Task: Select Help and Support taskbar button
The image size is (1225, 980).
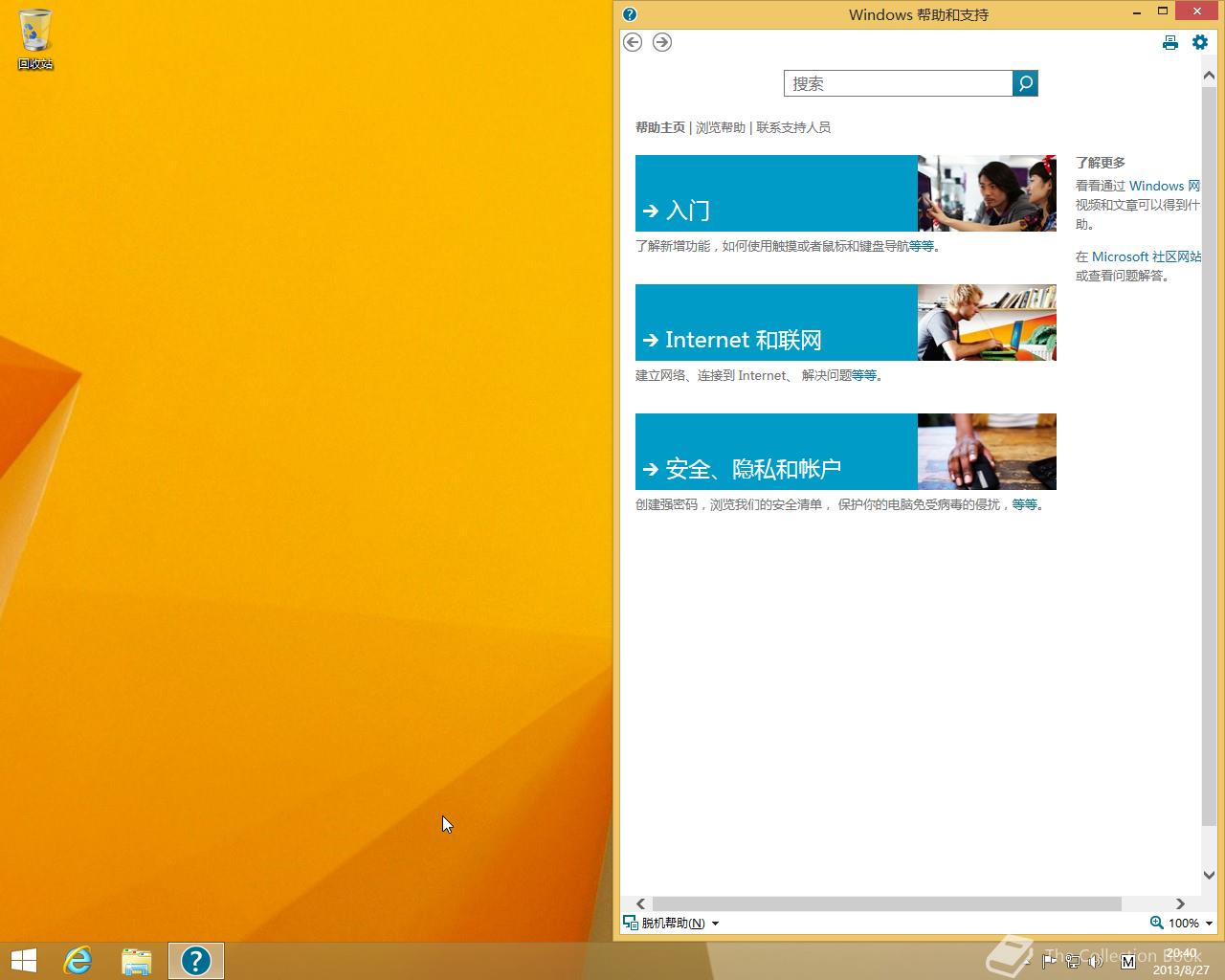Action: pos(196,961)
